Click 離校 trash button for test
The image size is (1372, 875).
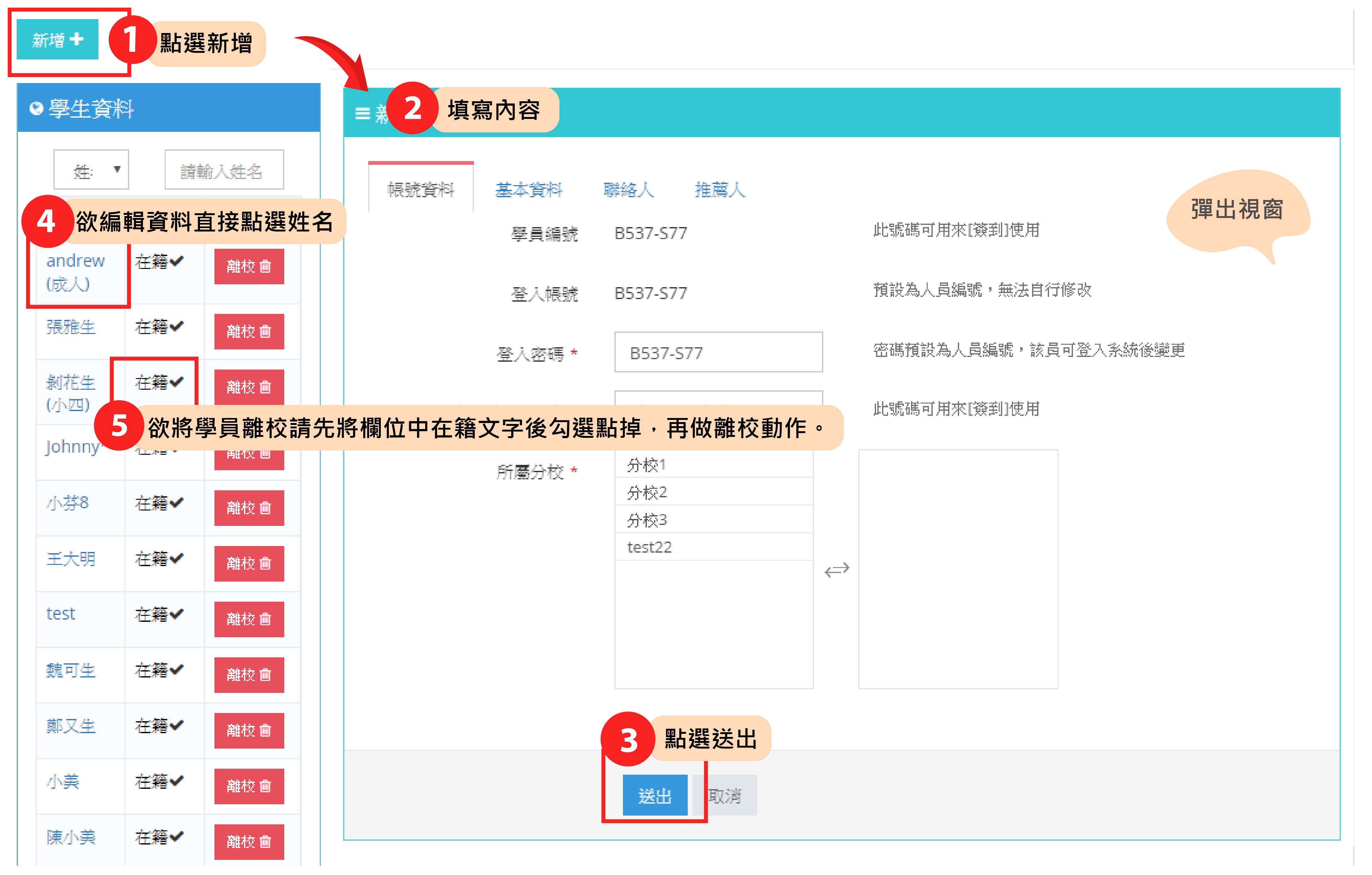[249, 619]
